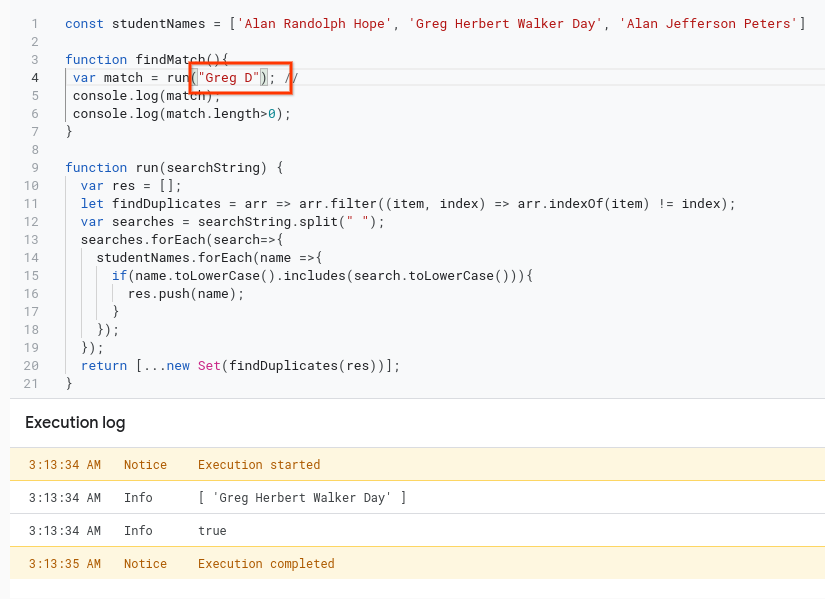The height and width of the screenshot is (599, 825).
Task: Select the log output [ 'Greg Herbert Walker Day' ]
Action: 302,498
